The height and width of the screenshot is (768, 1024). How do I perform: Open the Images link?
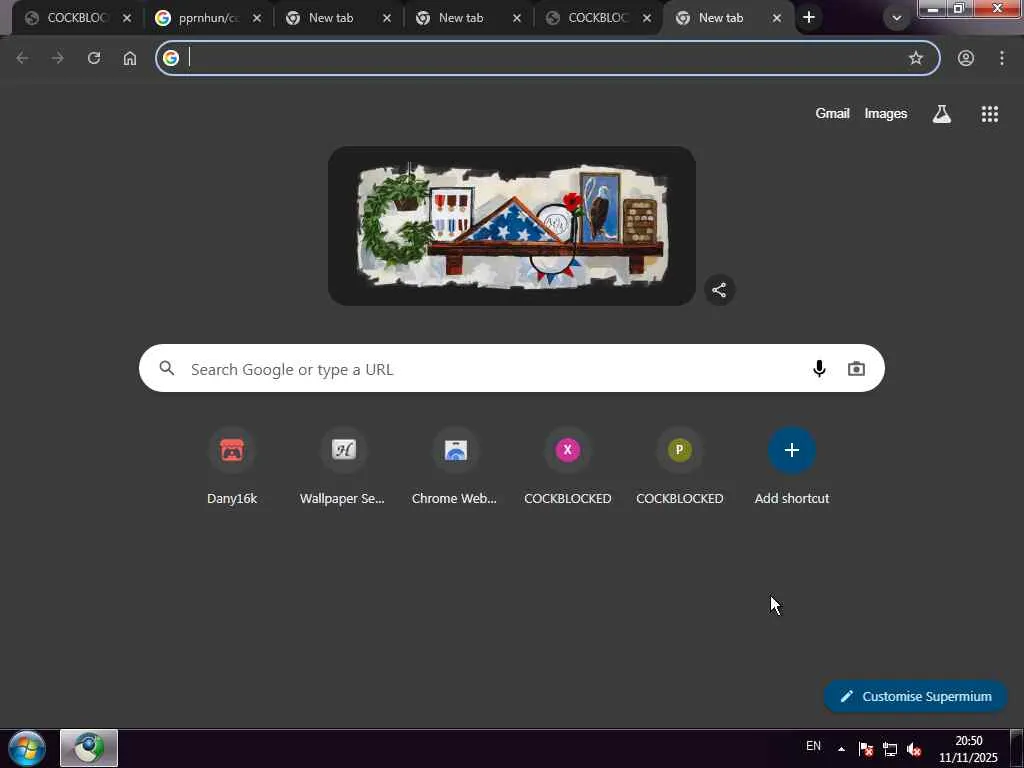point(886,114)
